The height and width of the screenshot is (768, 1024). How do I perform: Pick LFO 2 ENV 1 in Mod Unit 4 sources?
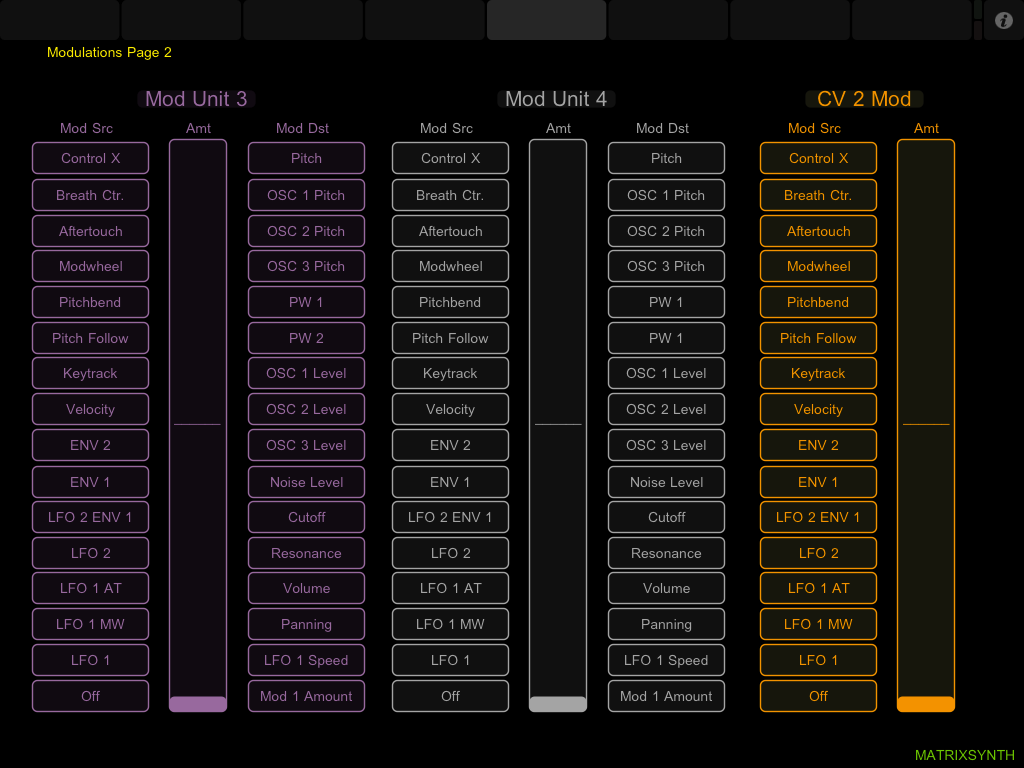point(450,517)
